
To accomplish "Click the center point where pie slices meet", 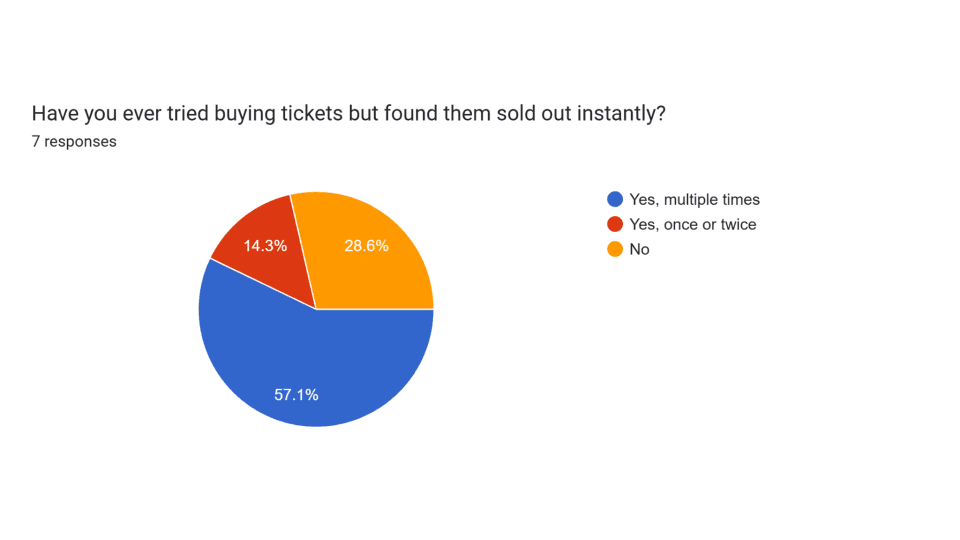I will [316, 309].
